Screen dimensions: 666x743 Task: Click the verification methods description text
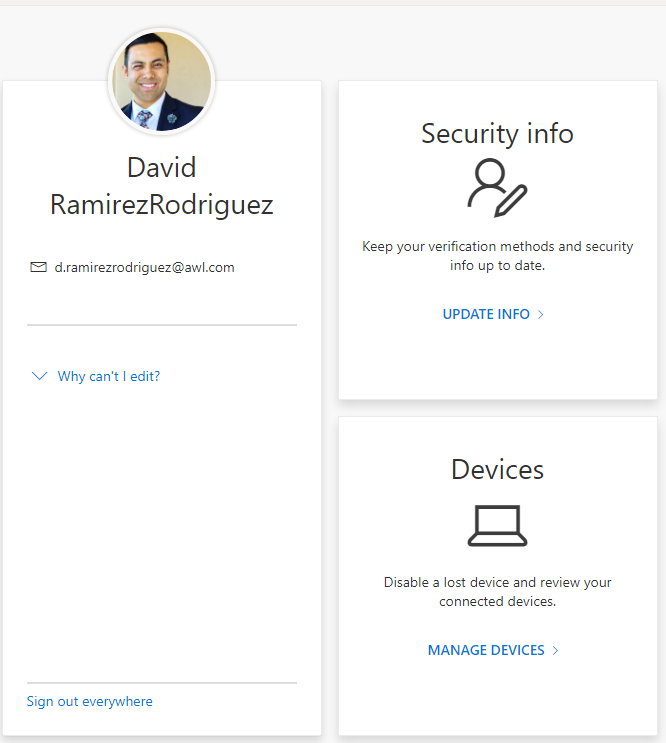tap(497, 256)
